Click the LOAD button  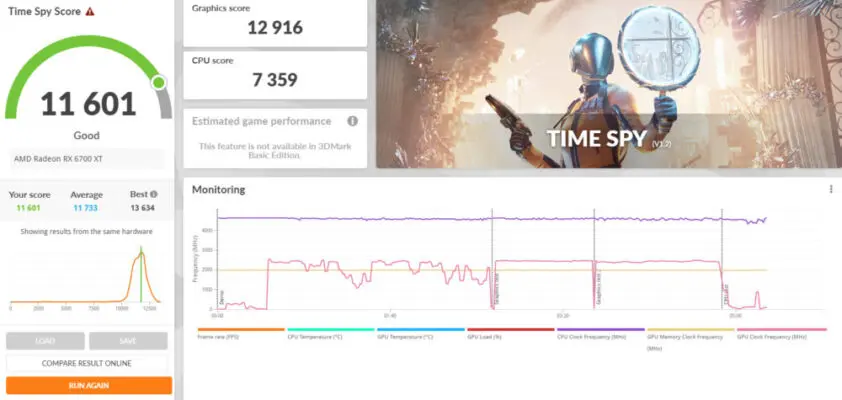pyautogui.click(x=45, y=341)
